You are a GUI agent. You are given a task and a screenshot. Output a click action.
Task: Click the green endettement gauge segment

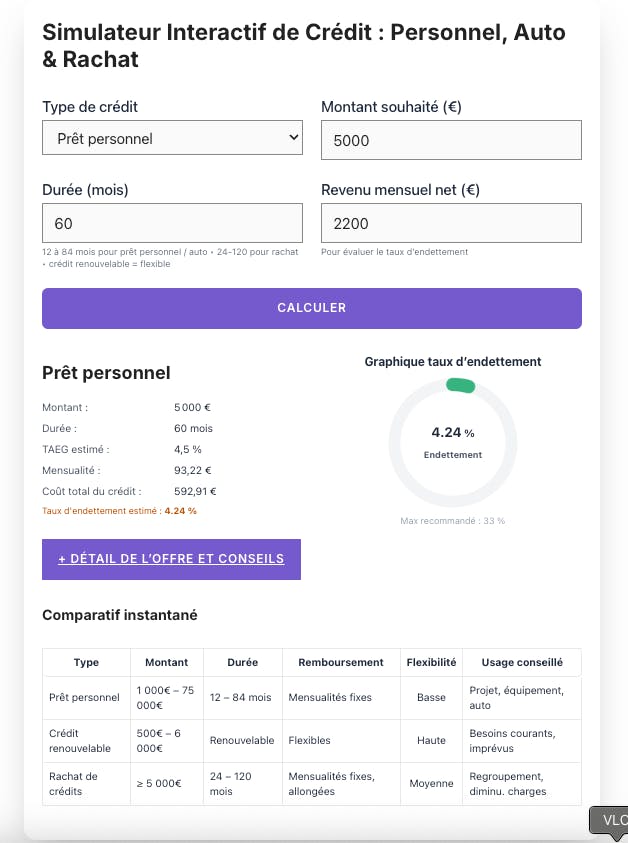point(461,385)
